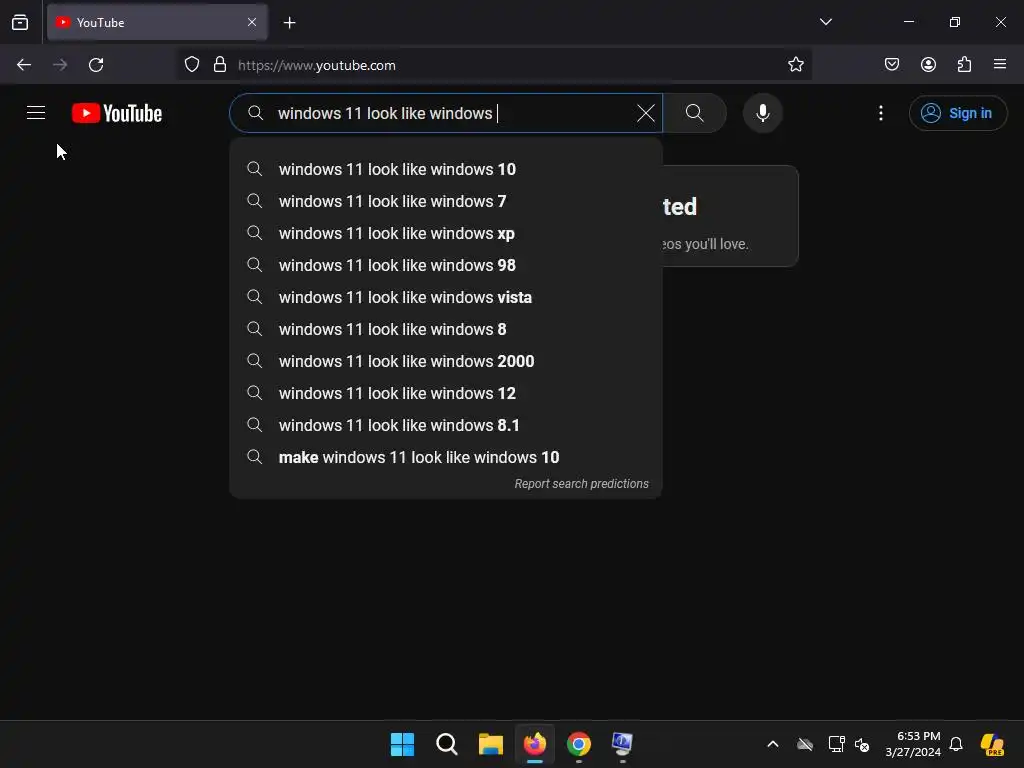Open the YouTube guide hamburger menu

[36, 113]
